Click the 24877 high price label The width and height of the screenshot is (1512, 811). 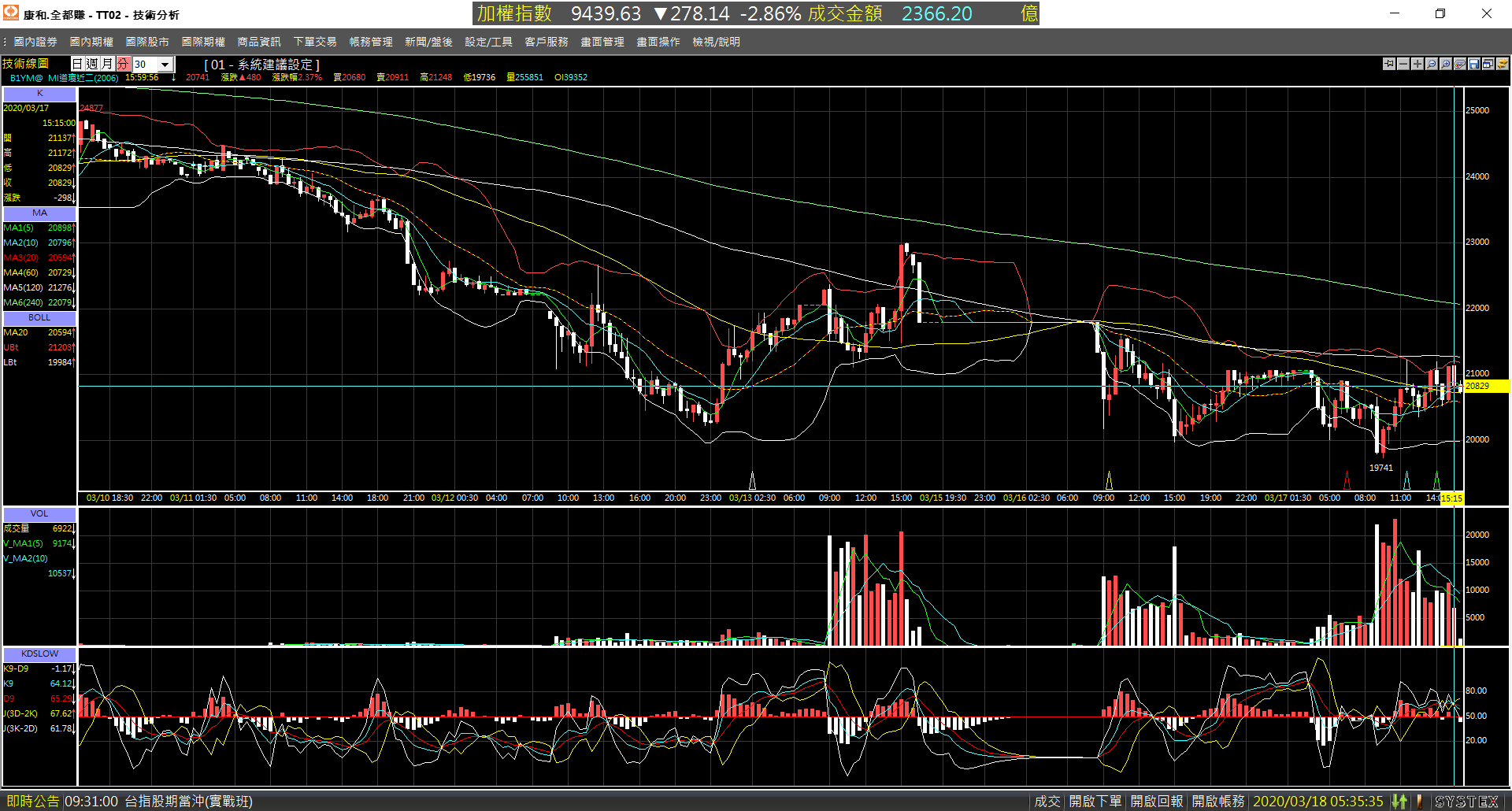click(x=91, y=109)
